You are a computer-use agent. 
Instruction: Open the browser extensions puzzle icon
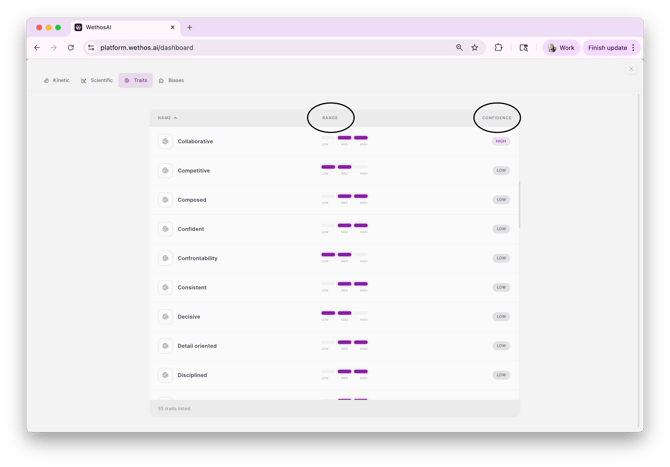tap(498, 48)
